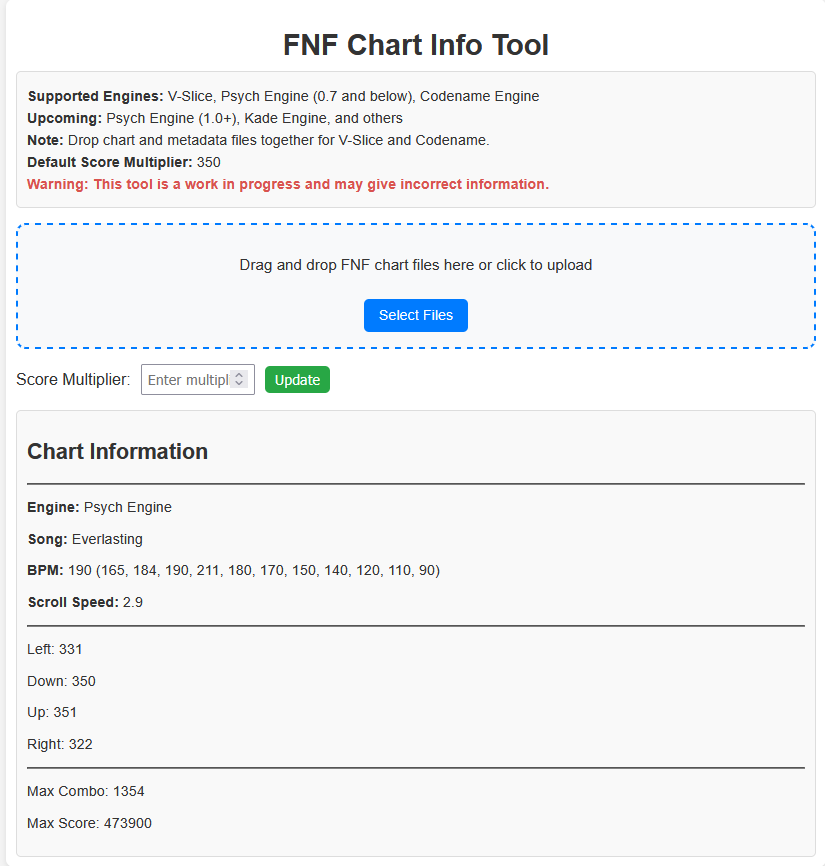Click the green Update button

pos(297,380)
